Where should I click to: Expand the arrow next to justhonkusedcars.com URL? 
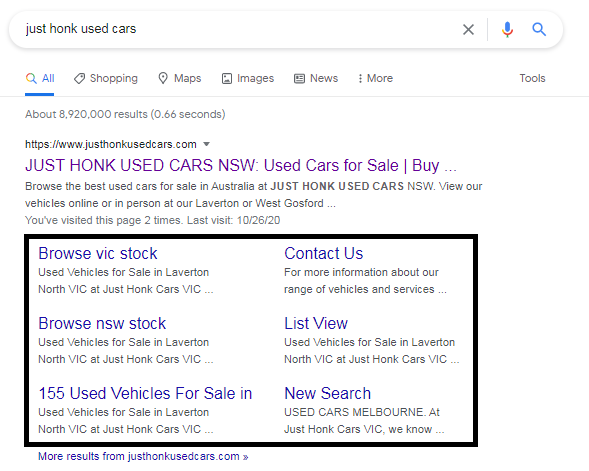tap(206, 144)
